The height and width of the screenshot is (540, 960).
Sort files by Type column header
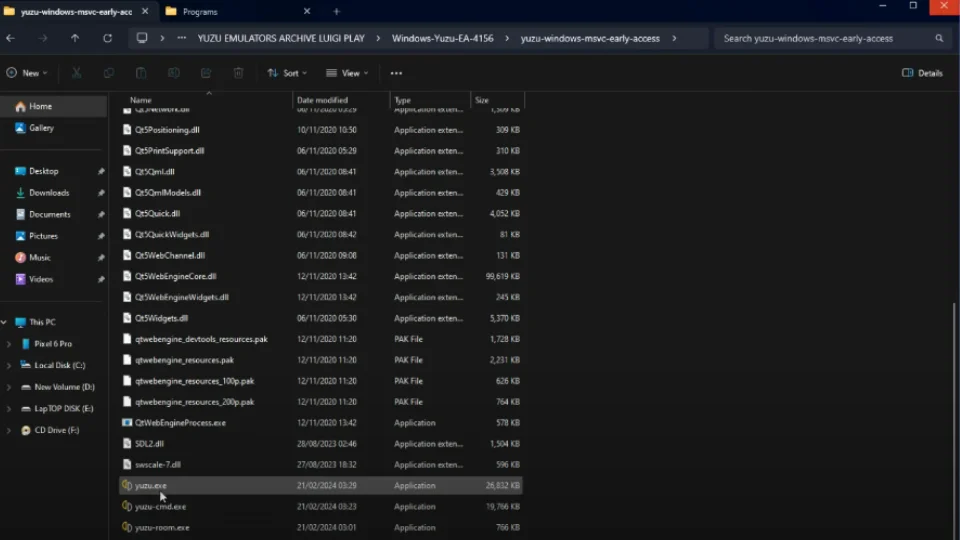[x=430, y=100]
